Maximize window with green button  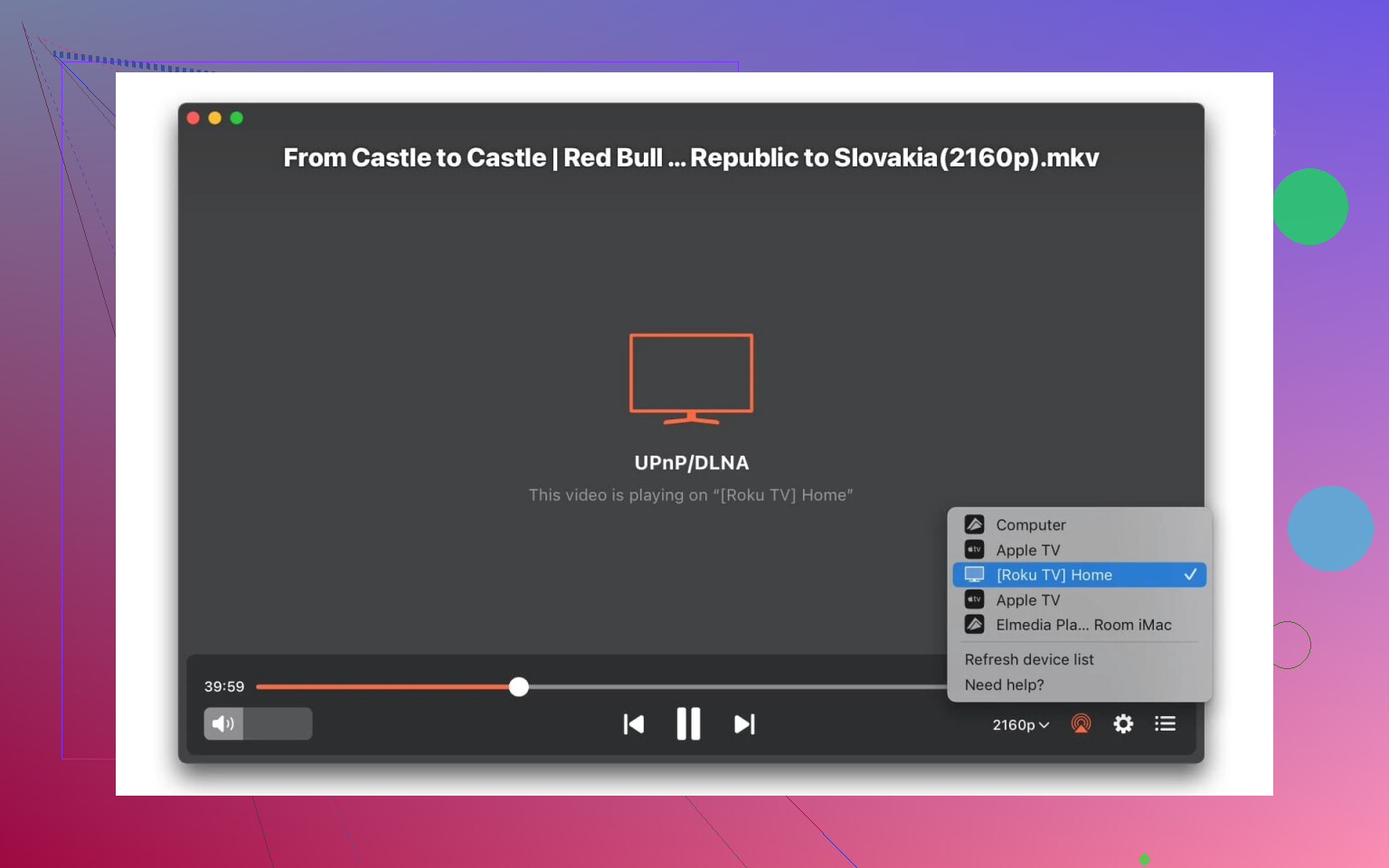236,118
